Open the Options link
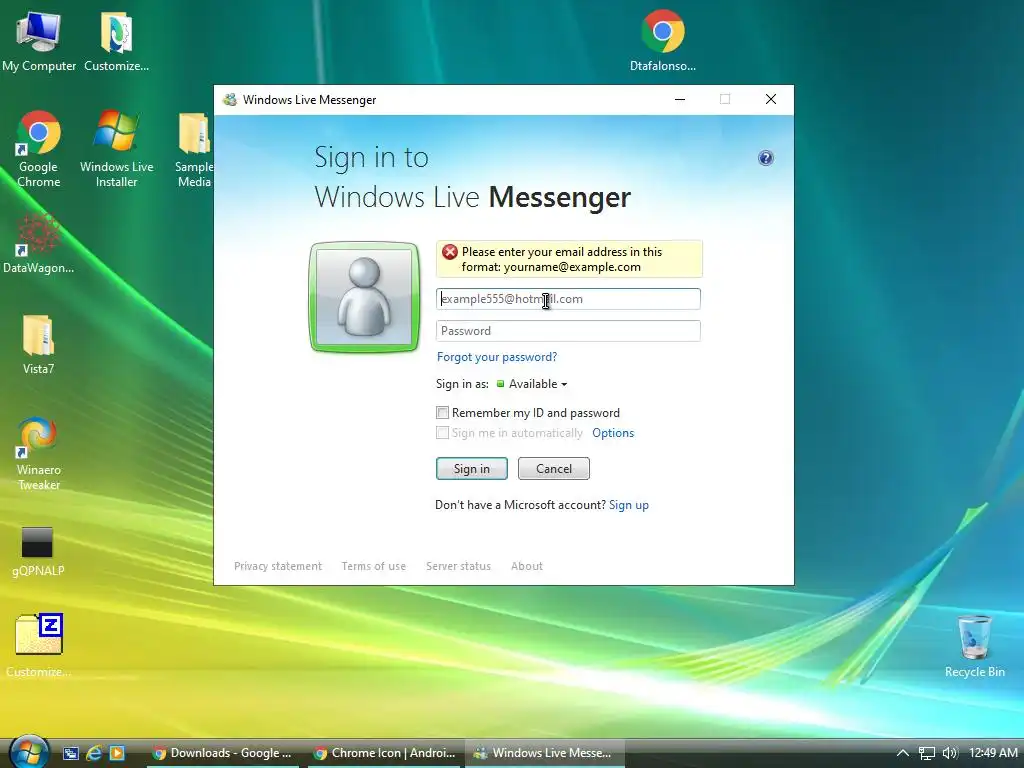1024x768 pixels. coord(613,433)
